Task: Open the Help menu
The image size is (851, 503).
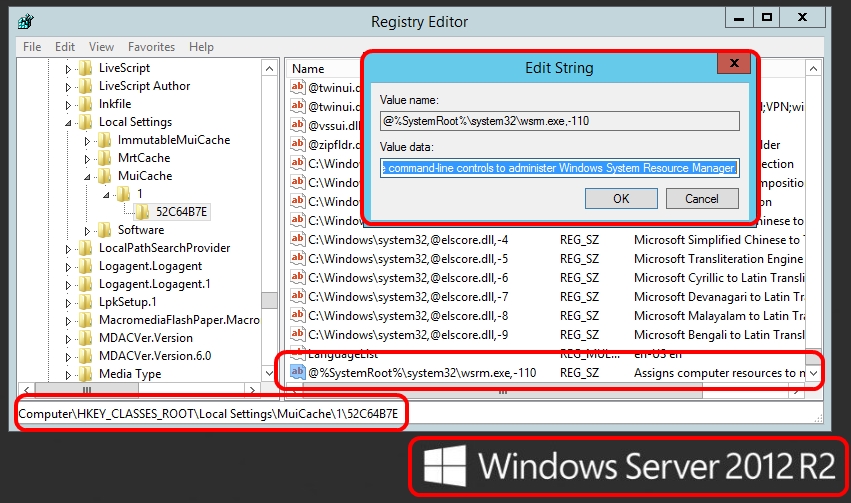Action: [x=201, y=47]
